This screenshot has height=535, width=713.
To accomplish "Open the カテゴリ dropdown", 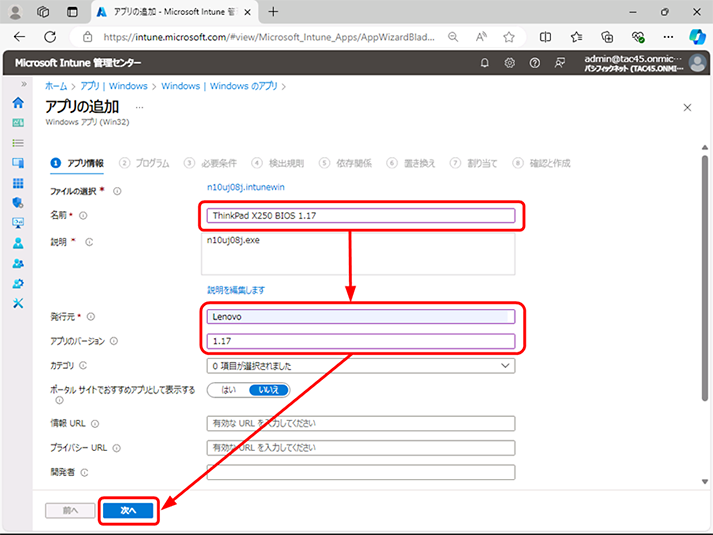I will (x=361, y=366).
